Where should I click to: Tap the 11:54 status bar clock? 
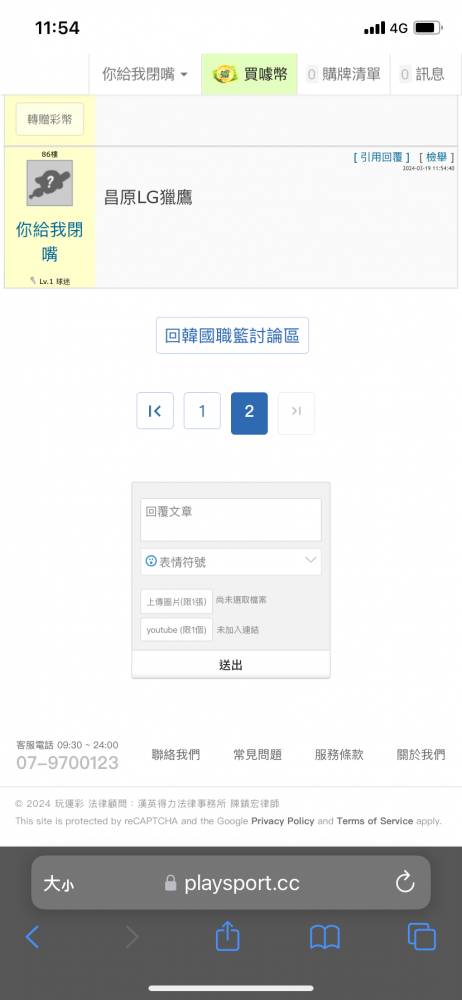[x=57, y=28]
